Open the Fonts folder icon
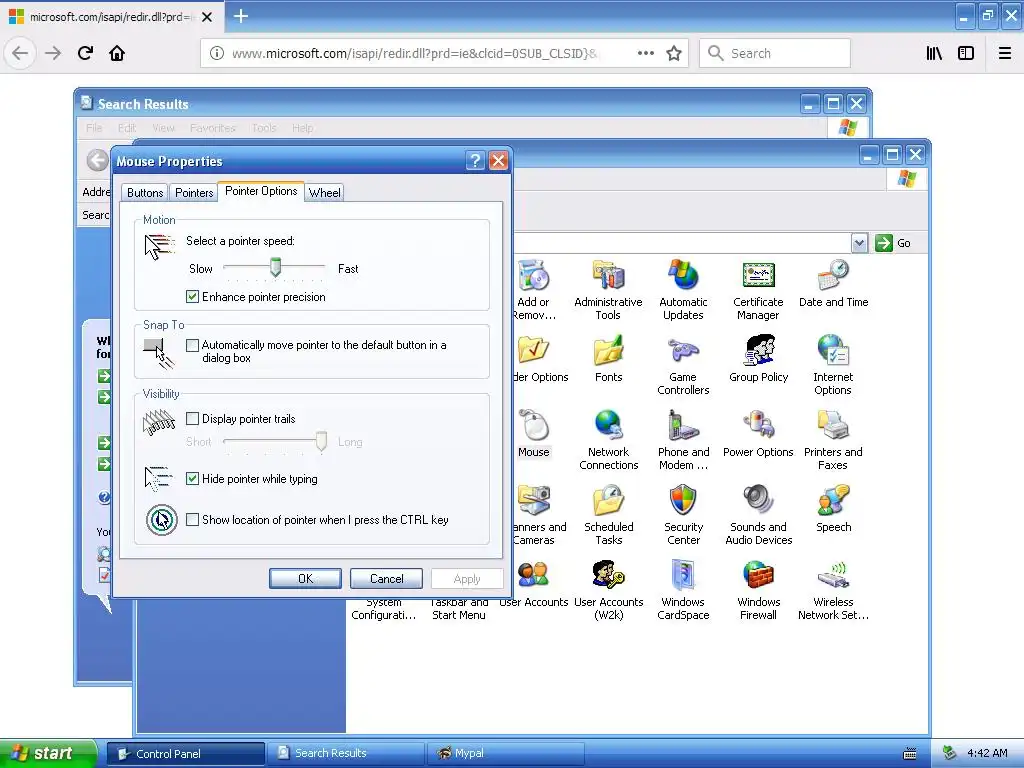 [x=609, y=358]
